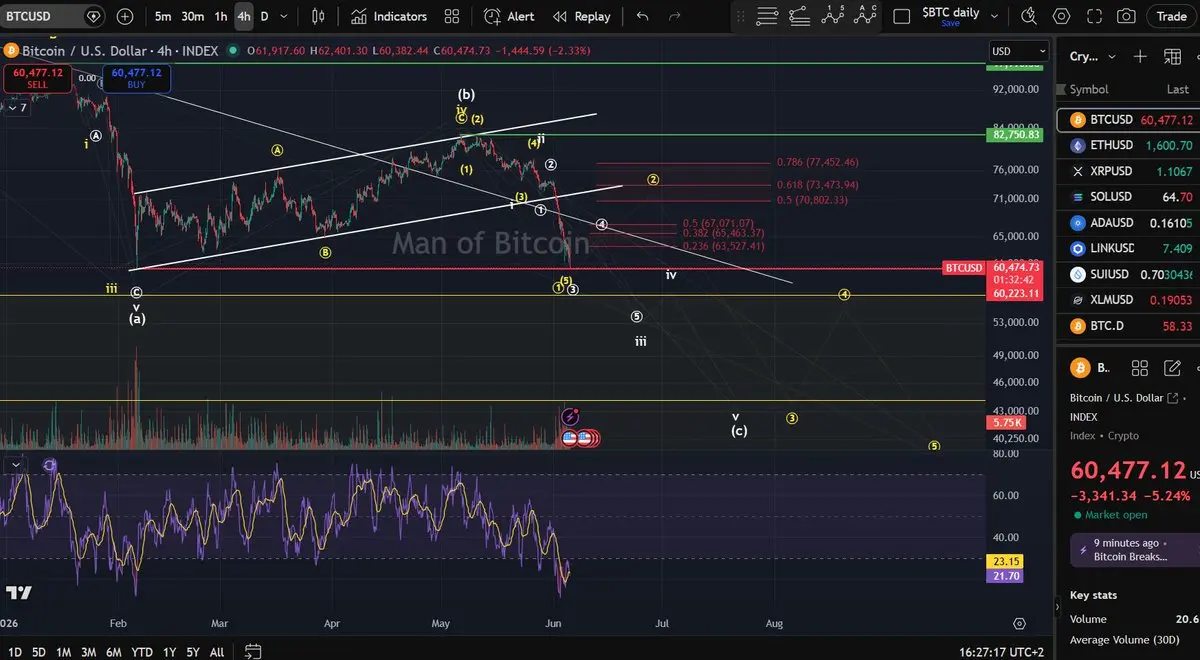
Task: Select the trend line with levels tool
Action: point(800,16)
